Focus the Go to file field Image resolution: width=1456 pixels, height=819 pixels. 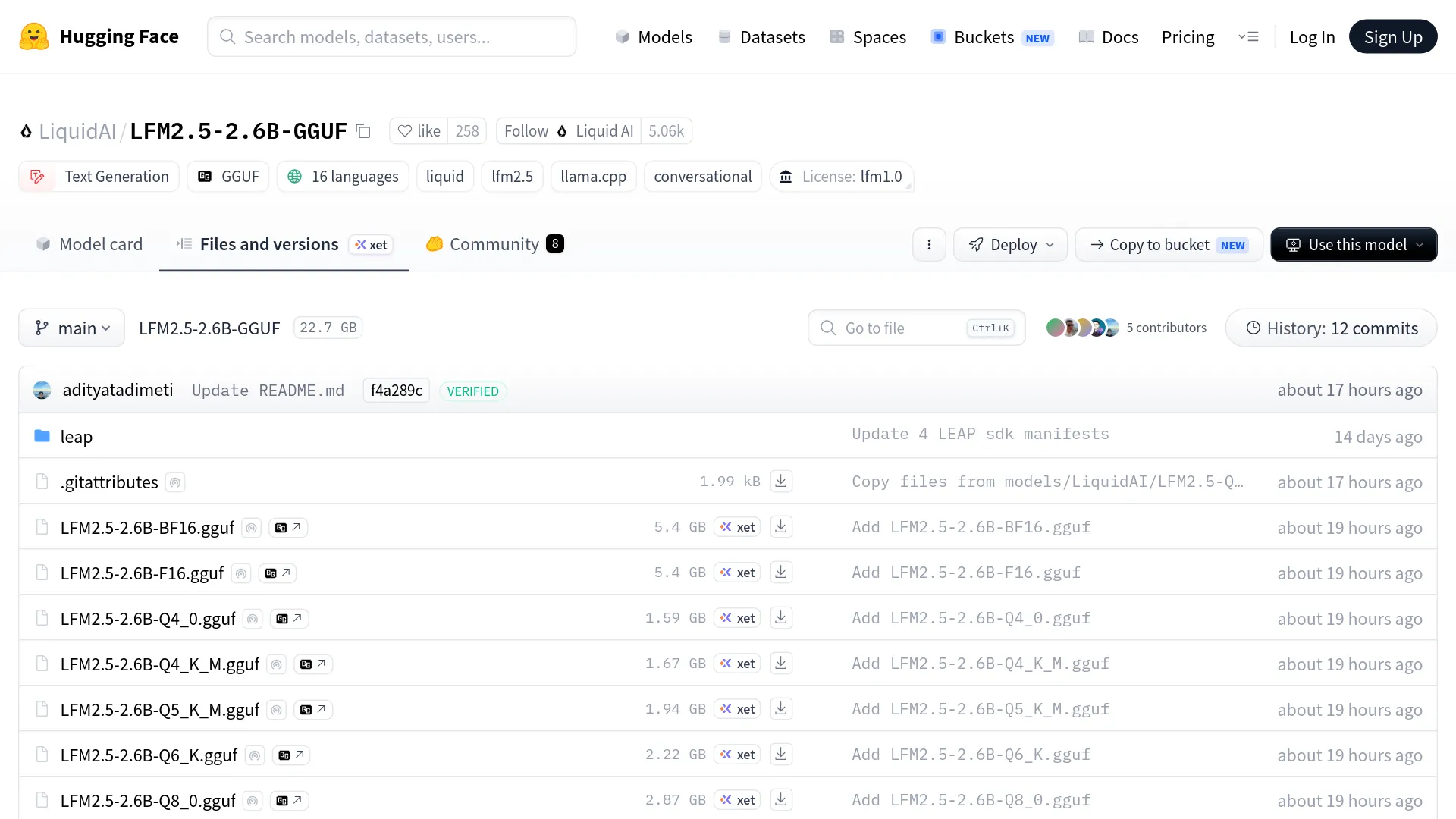tap(916, 328)
